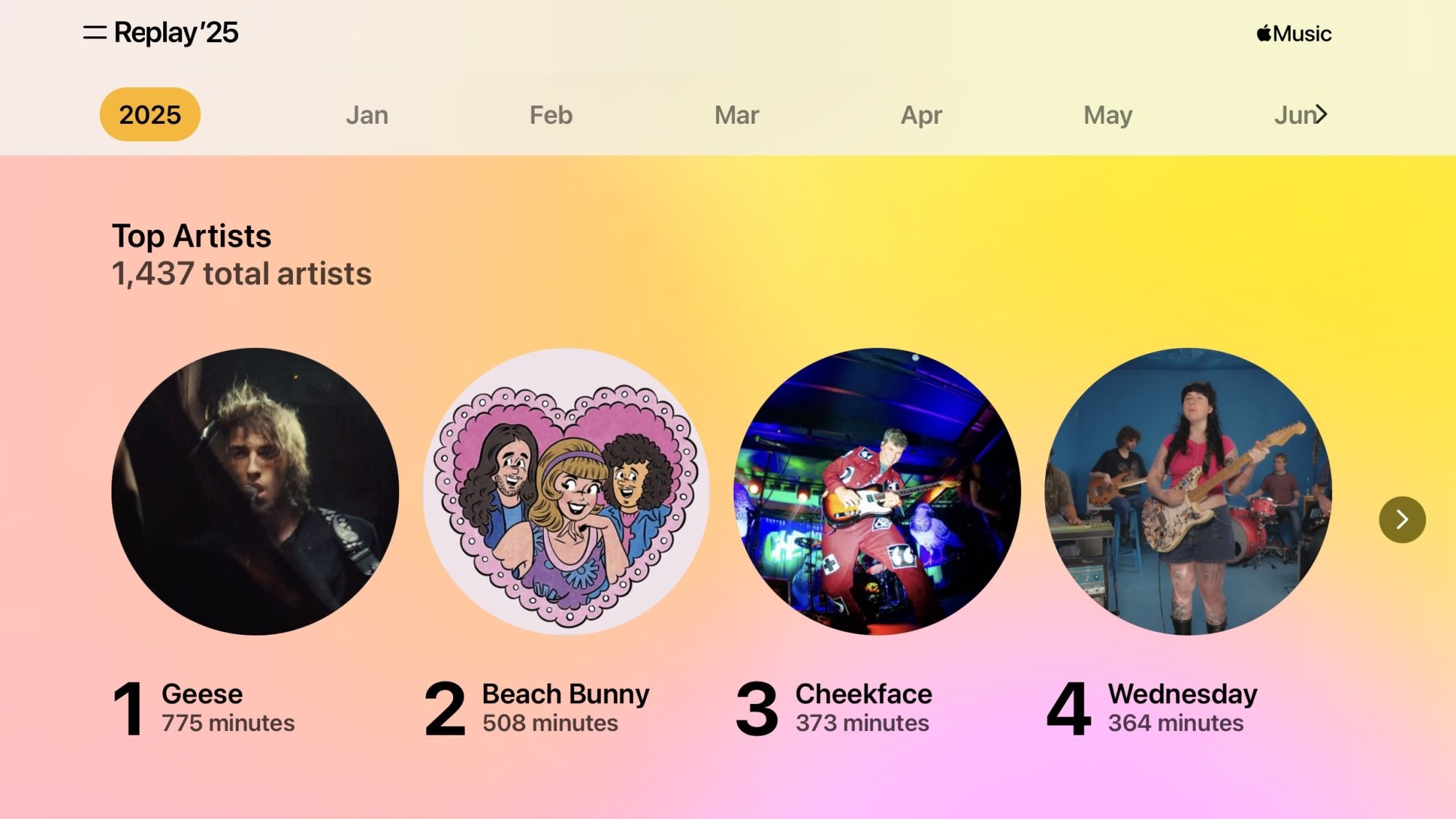View the Apr month tab
Image resolution: width=1456 pixels, height=819 pixels.
coord(921,115)
